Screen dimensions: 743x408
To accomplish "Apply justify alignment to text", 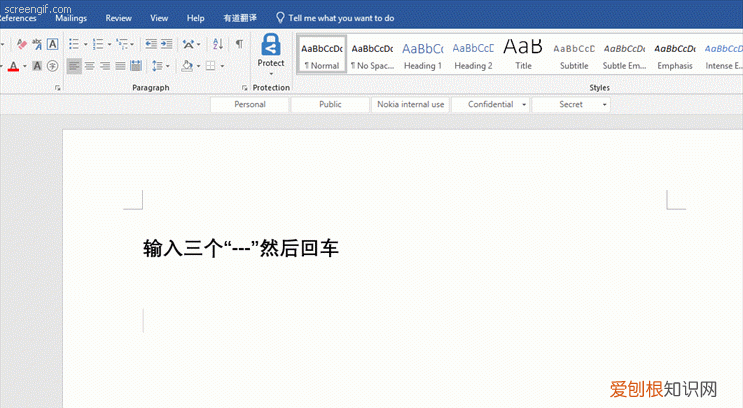I will [x=120, y=66].
